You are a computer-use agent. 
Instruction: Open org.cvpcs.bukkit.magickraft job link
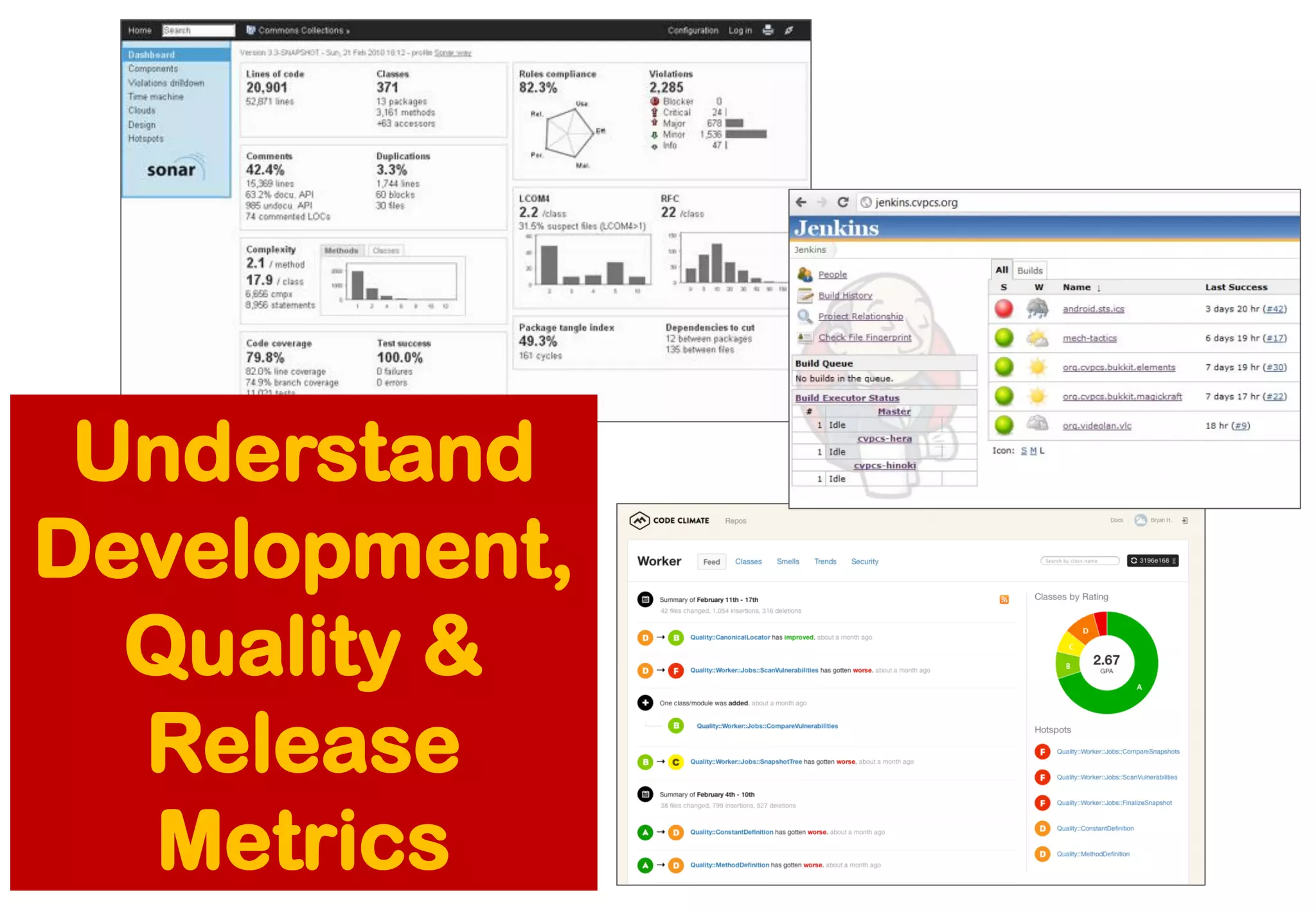(1122, 396)
